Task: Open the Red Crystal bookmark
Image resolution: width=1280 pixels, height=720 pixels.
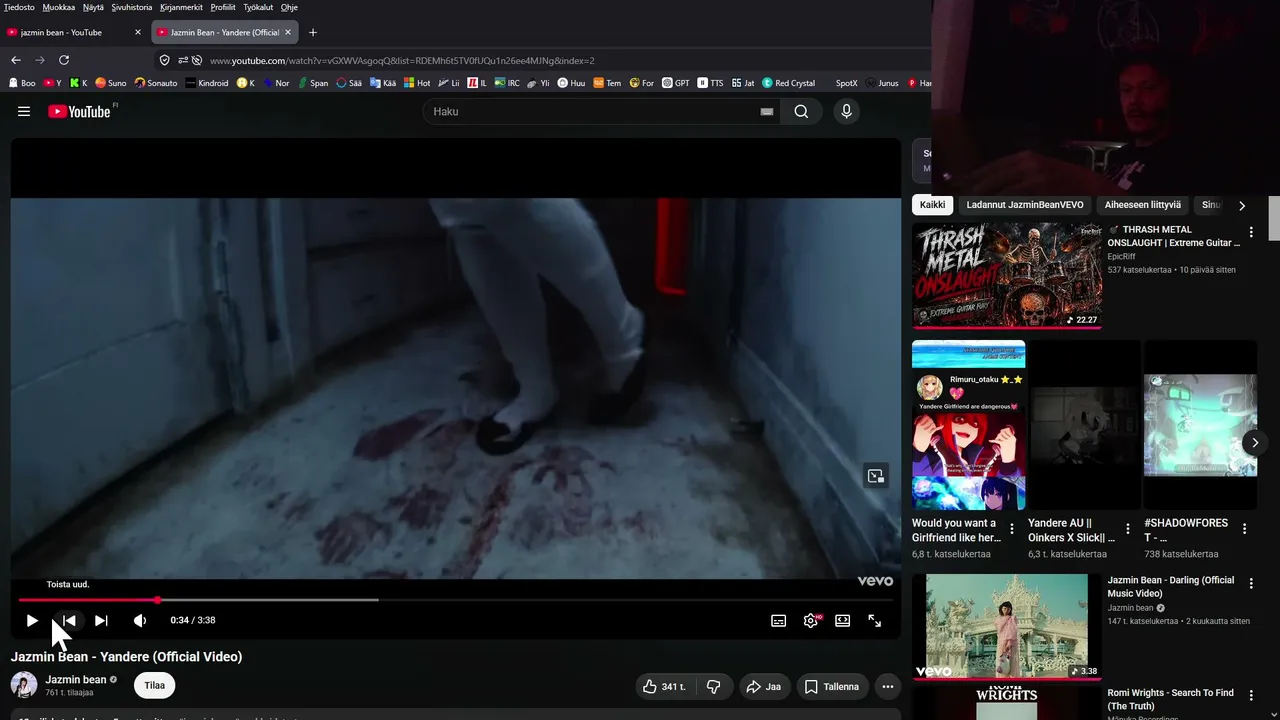Action: click(789, 83)
